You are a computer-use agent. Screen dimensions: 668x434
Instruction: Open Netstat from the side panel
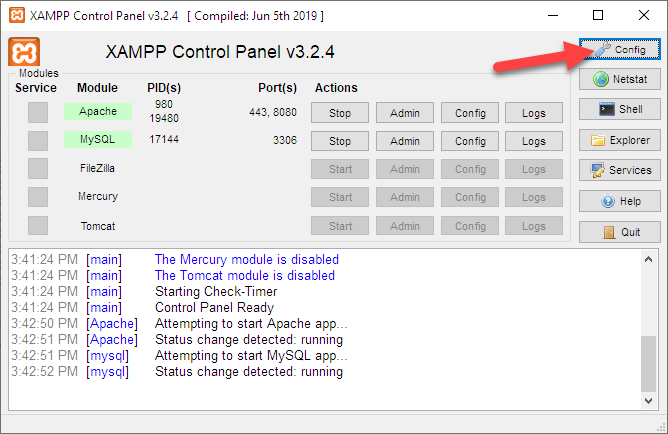point(619,79)
